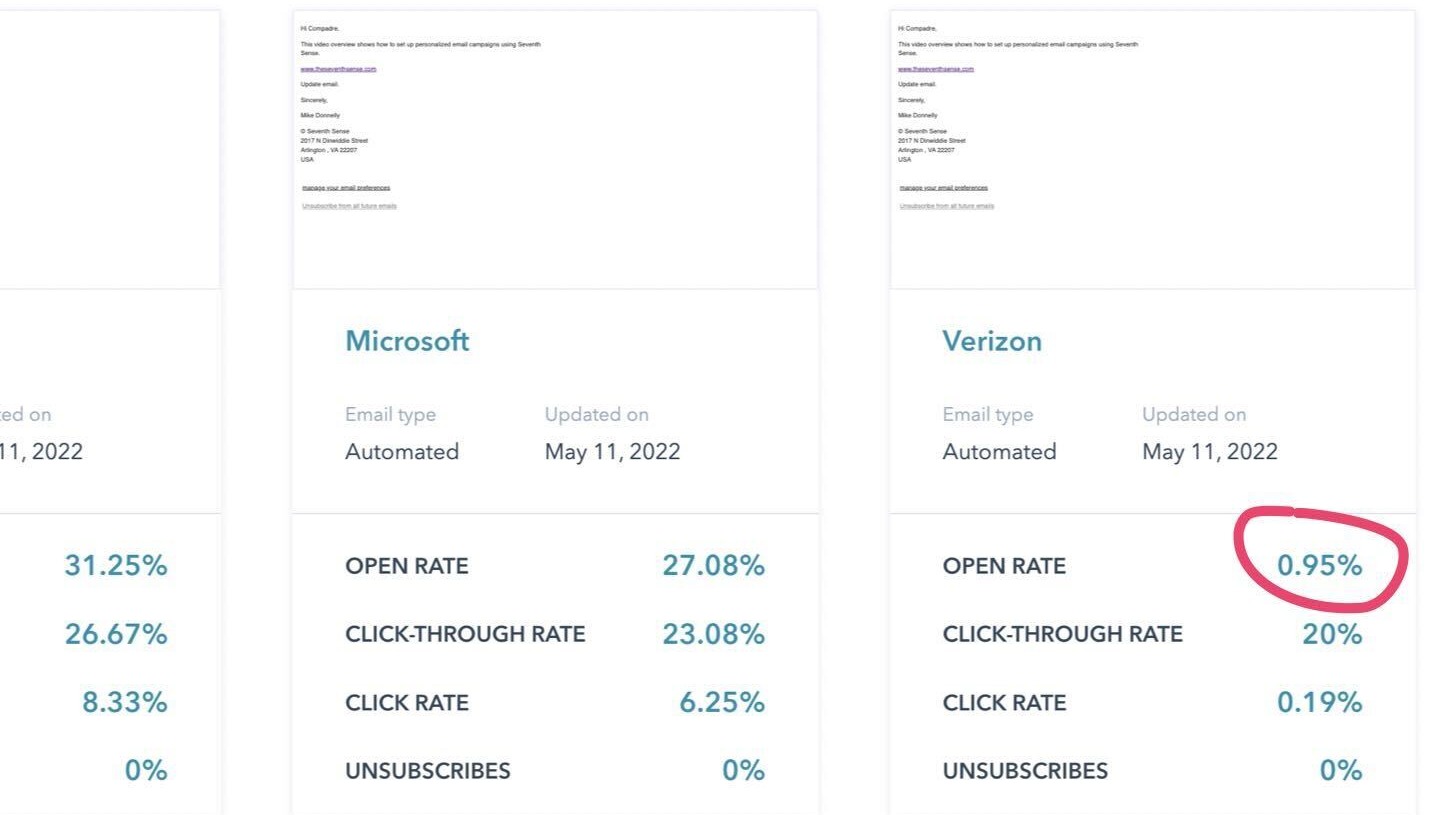The width and height of the screenshot is (1450, 815).
Task: Open the Verizon email title link
Action: pyautogui.click(x=992, y=341)
